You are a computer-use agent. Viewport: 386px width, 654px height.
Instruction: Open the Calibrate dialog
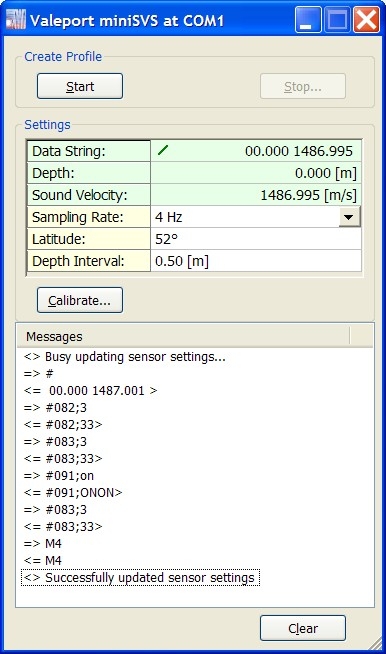point(80,300)
